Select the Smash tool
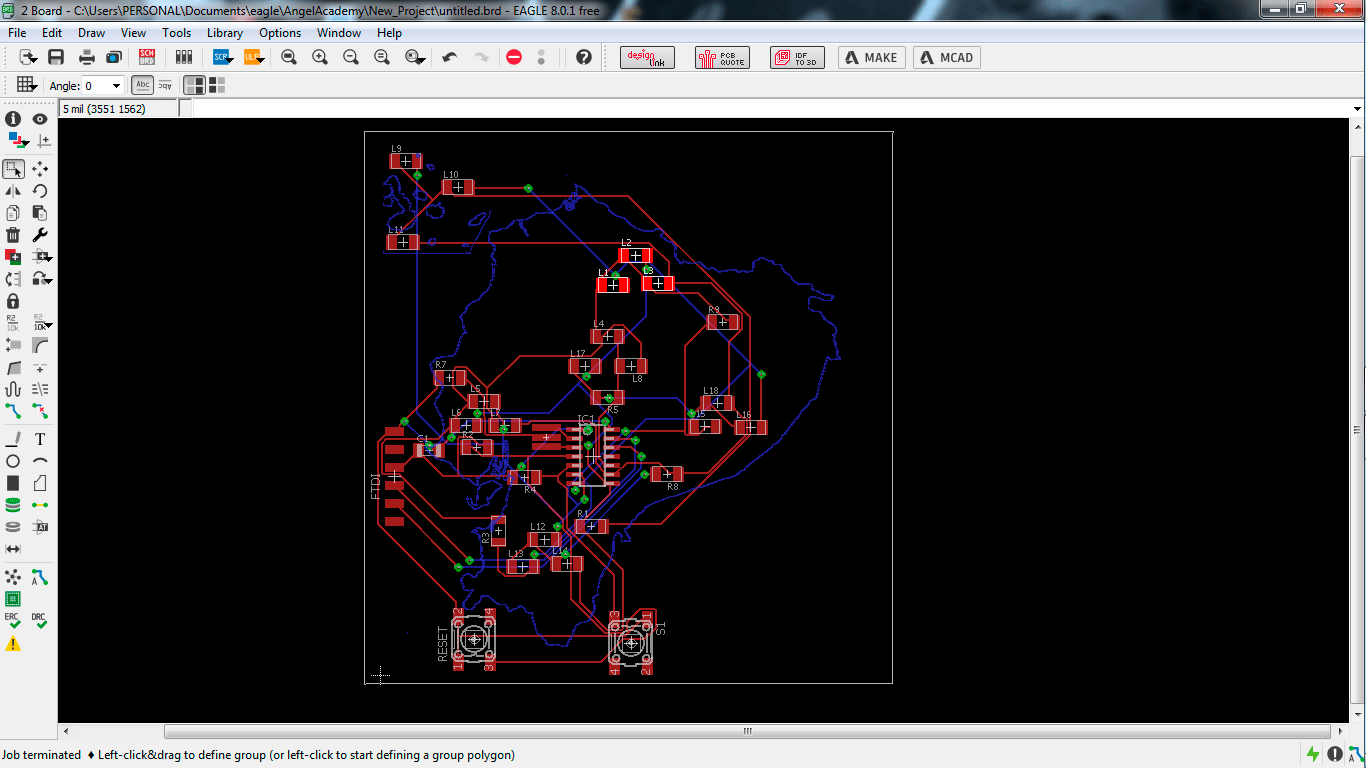This screenshot has width=1366, height=768. [x=13, y=345]
